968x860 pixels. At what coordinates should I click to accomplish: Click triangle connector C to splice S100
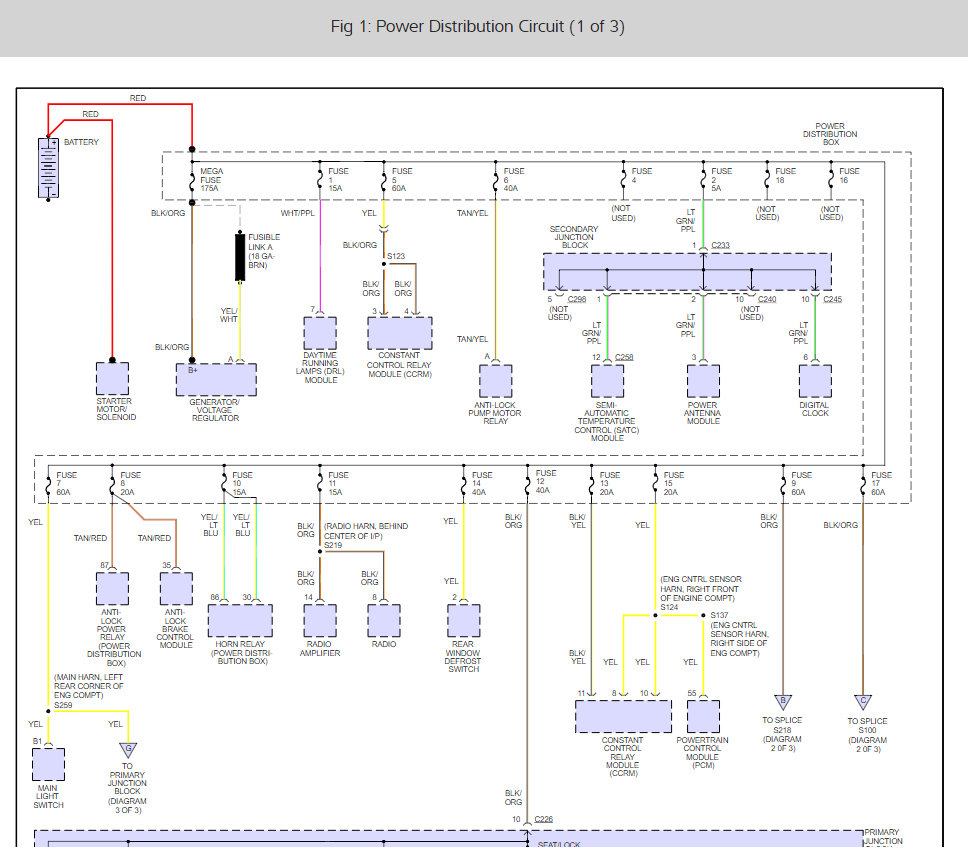pos(863,702)
